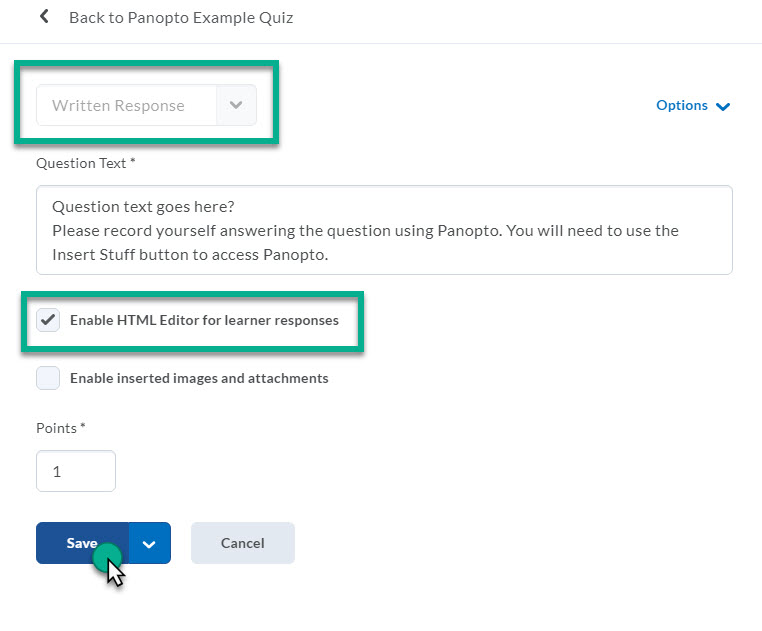Focus the Points number field
Screen dimensions: 762x631
76,471
